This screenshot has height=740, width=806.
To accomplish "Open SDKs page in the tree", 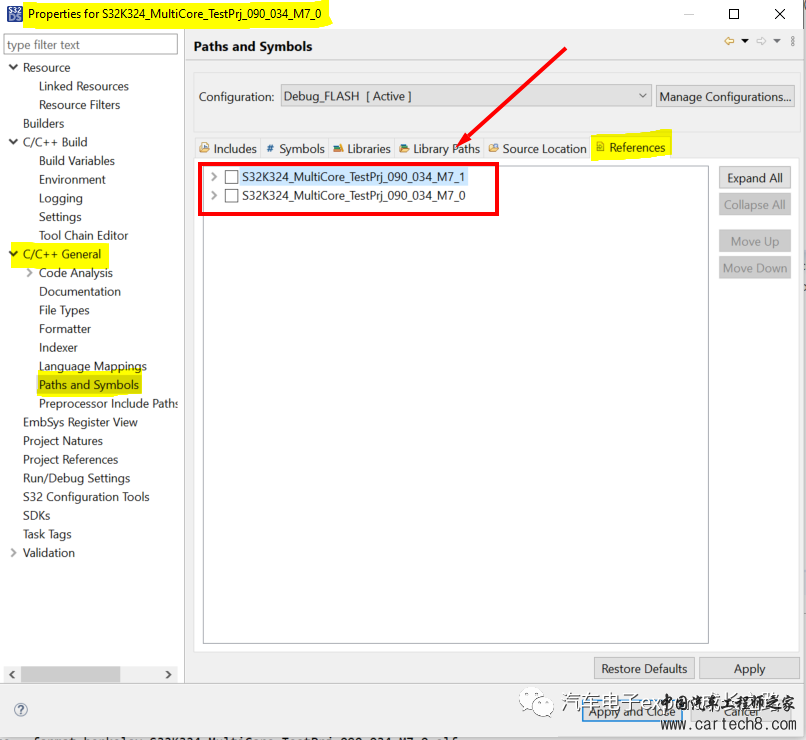I will pyautogui.click(x=36, y=515).
